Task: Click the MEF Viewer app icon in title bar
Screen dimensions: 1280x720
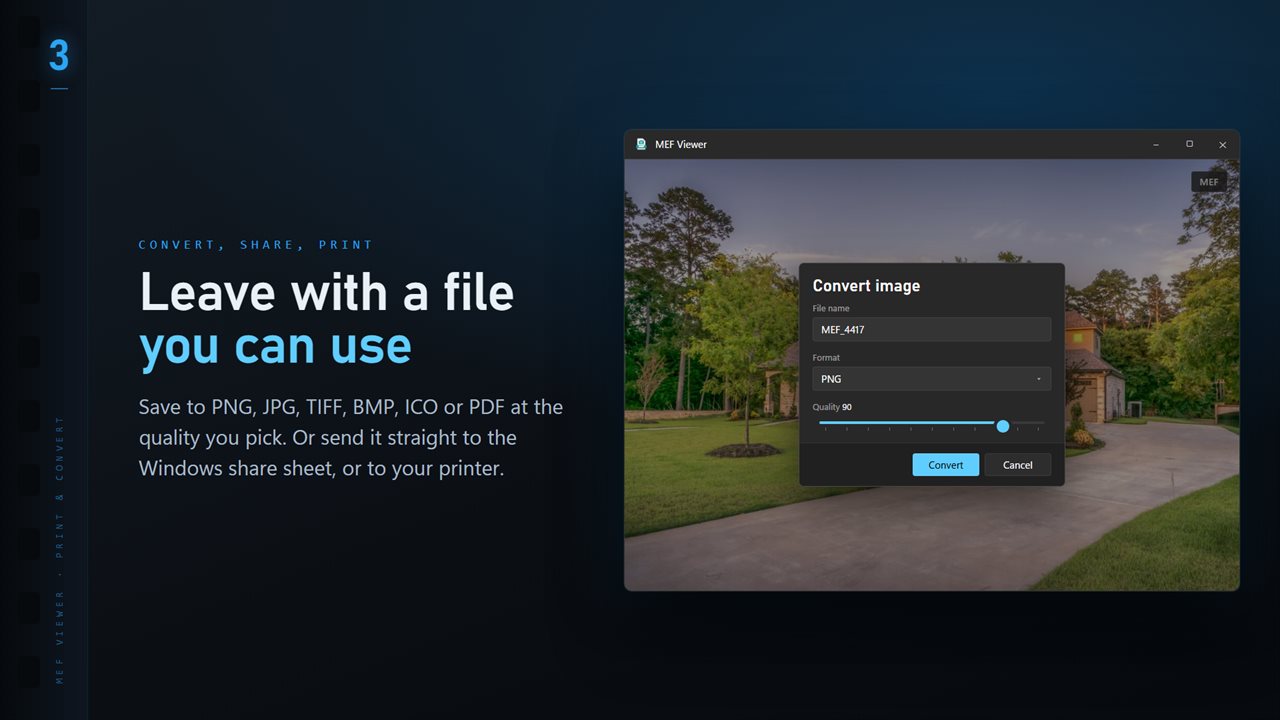Action: pos(641,144)
